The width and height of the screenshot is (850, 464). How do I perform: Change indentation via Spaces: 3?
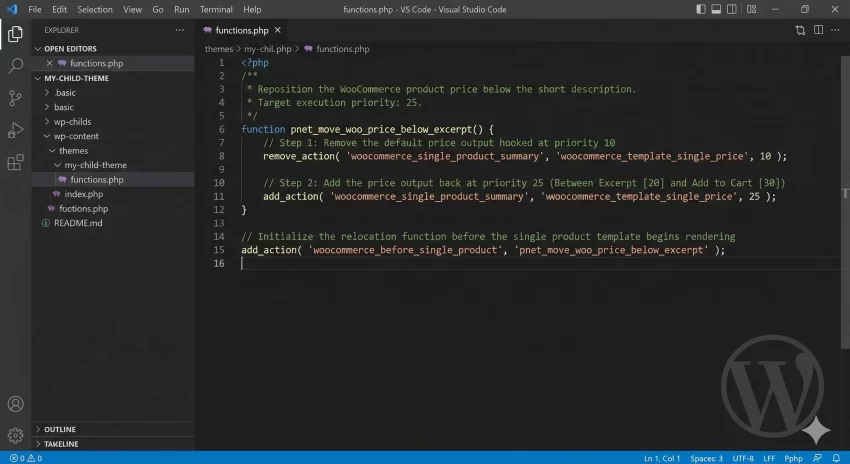click(x=706, y=459)
